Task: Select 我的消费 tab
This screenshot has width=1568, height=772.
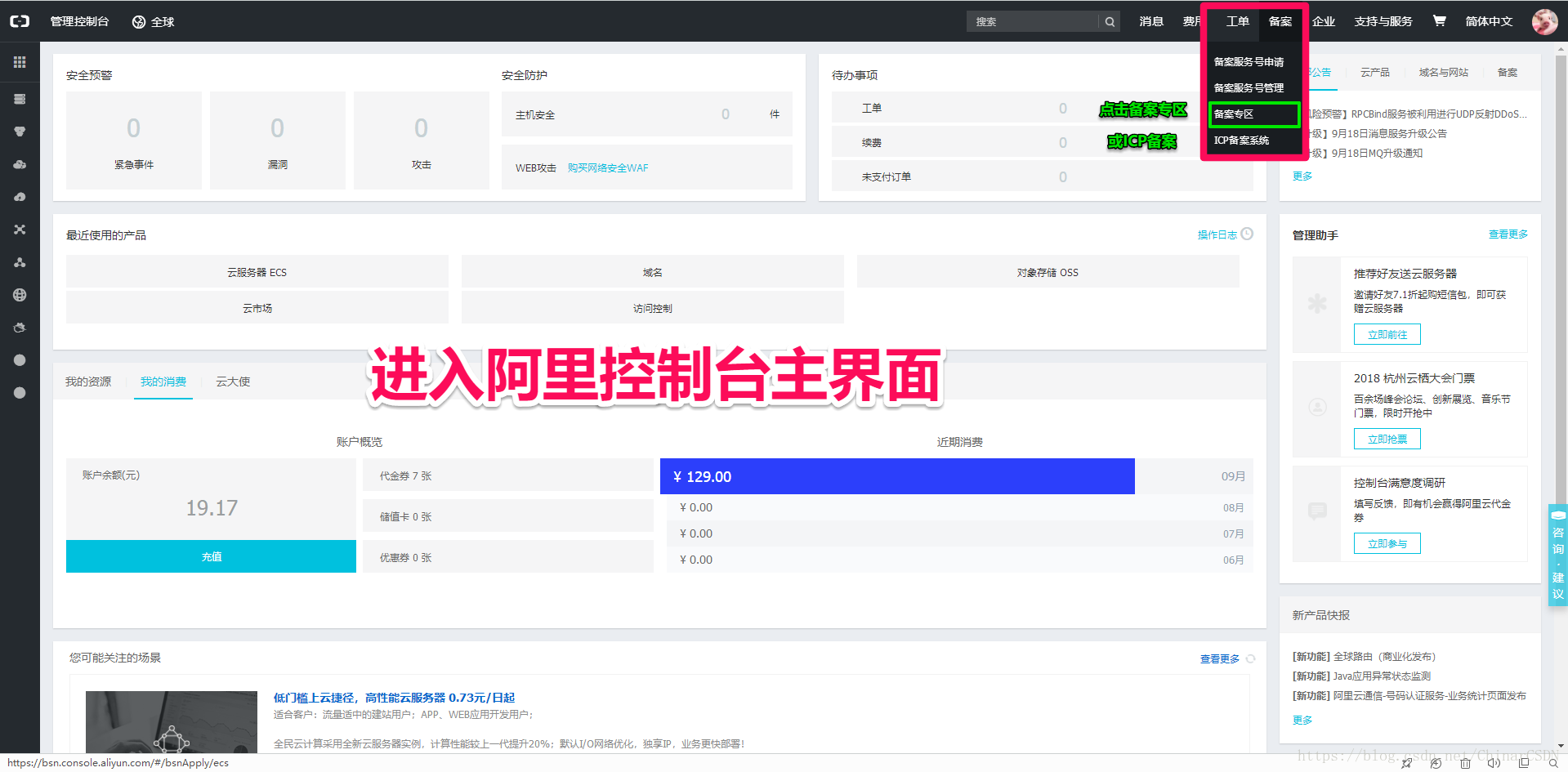Action: pyautogui.click(x=163, y=382)
